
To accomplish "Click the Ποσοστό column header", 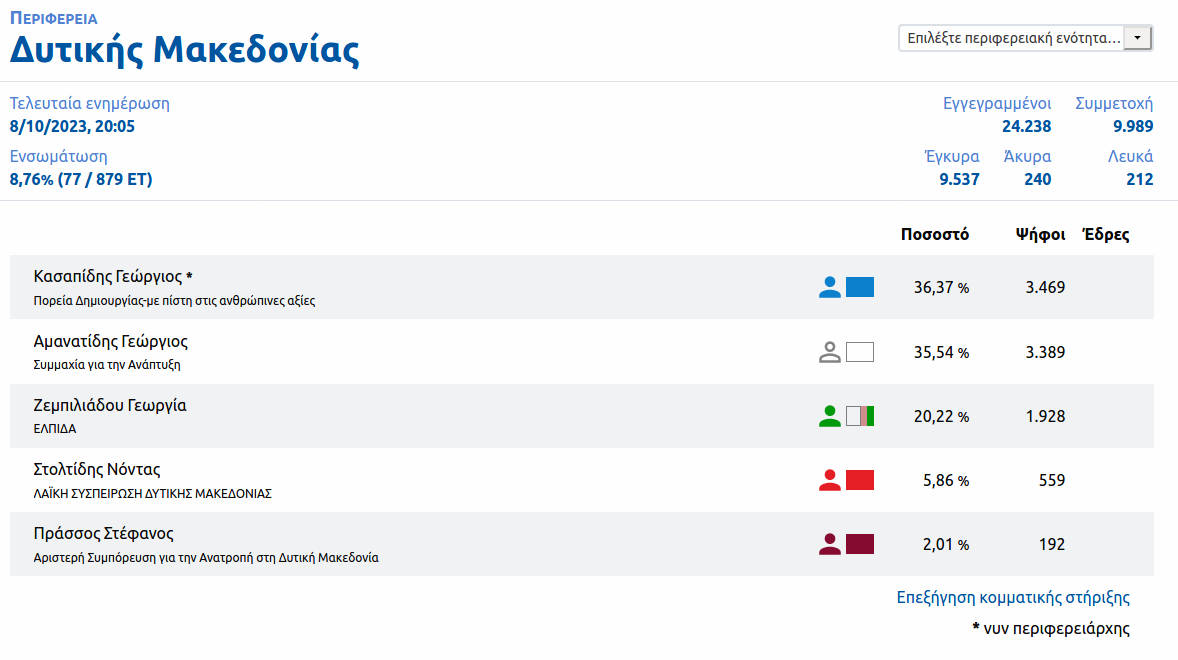I will pos(935,235).
